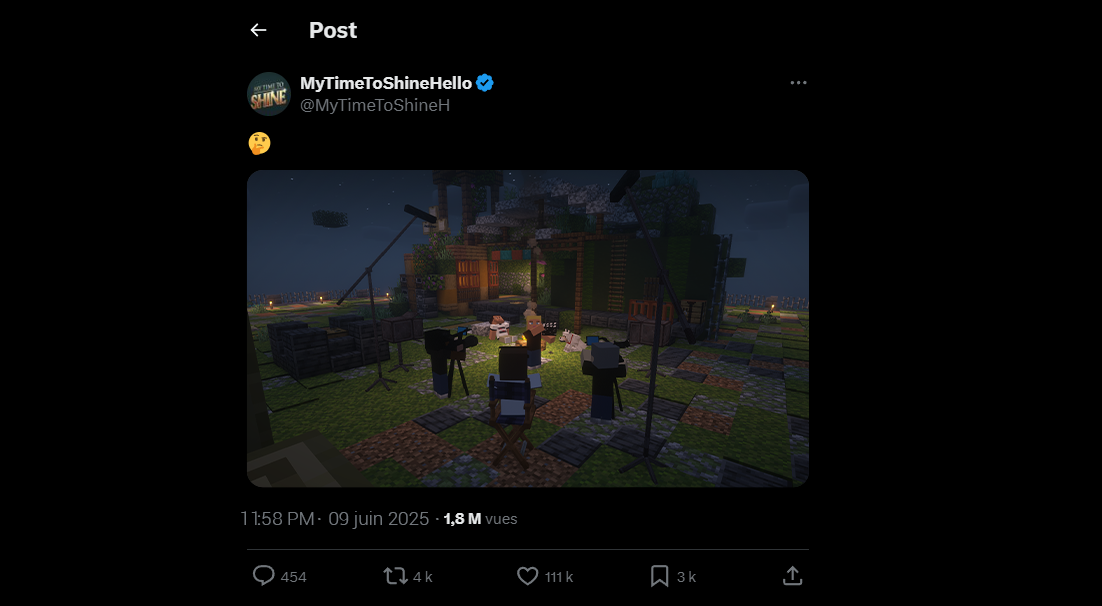Open the MyTimeToShineHello display name
Image resolution: width=1102 pixels, height=606 pixels.
click(386, 83)
